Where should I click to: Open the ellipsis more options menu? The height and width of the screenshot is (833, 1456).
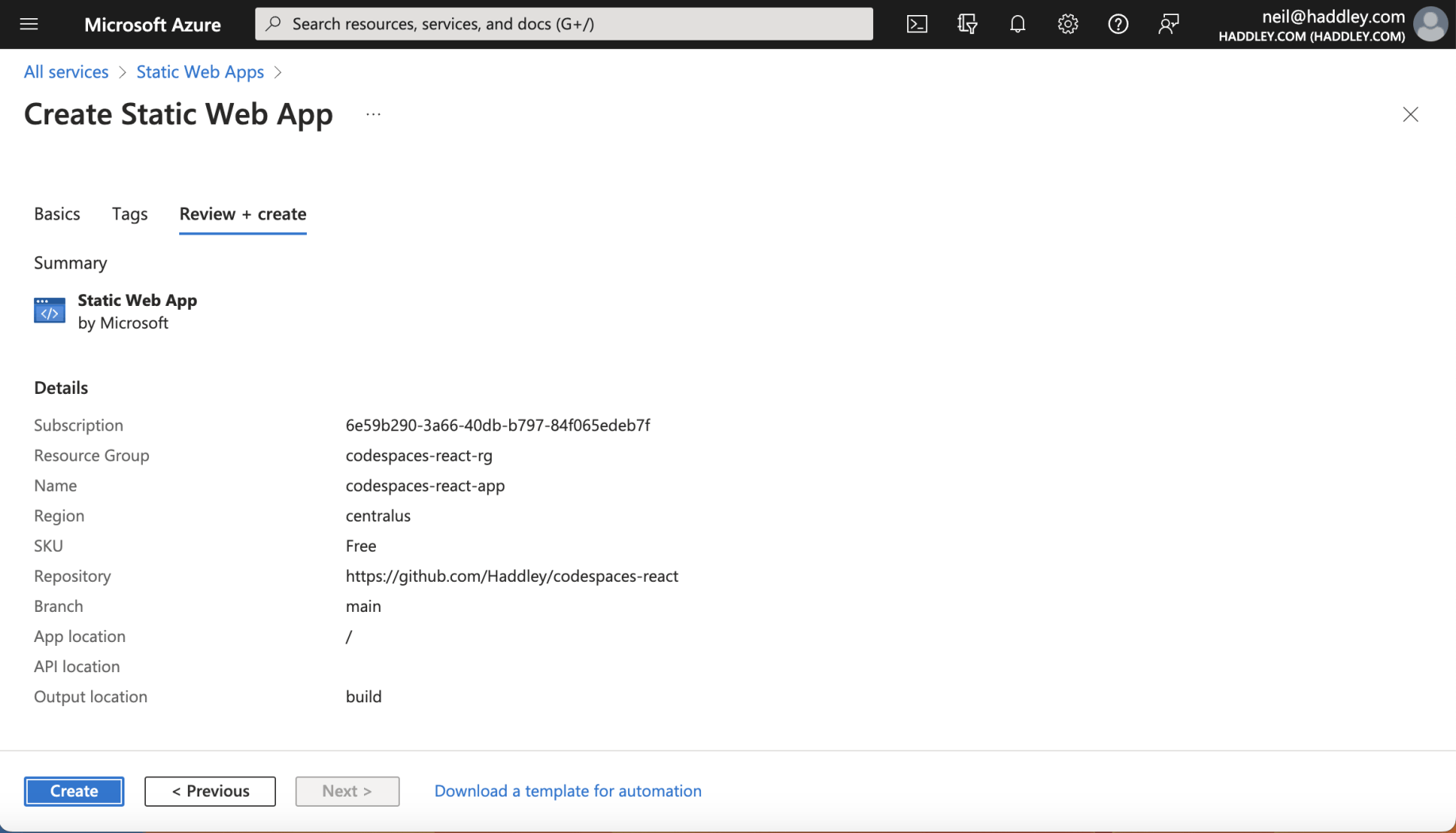point(374,115)
